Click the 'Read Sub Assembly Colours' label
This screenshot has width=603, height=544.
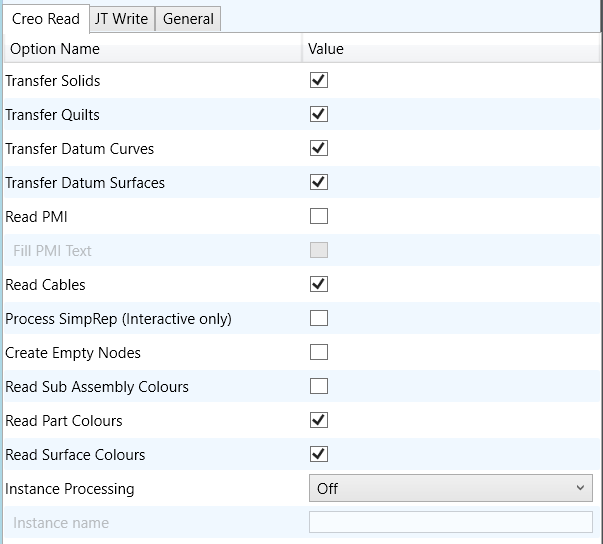tap(97, 387)
